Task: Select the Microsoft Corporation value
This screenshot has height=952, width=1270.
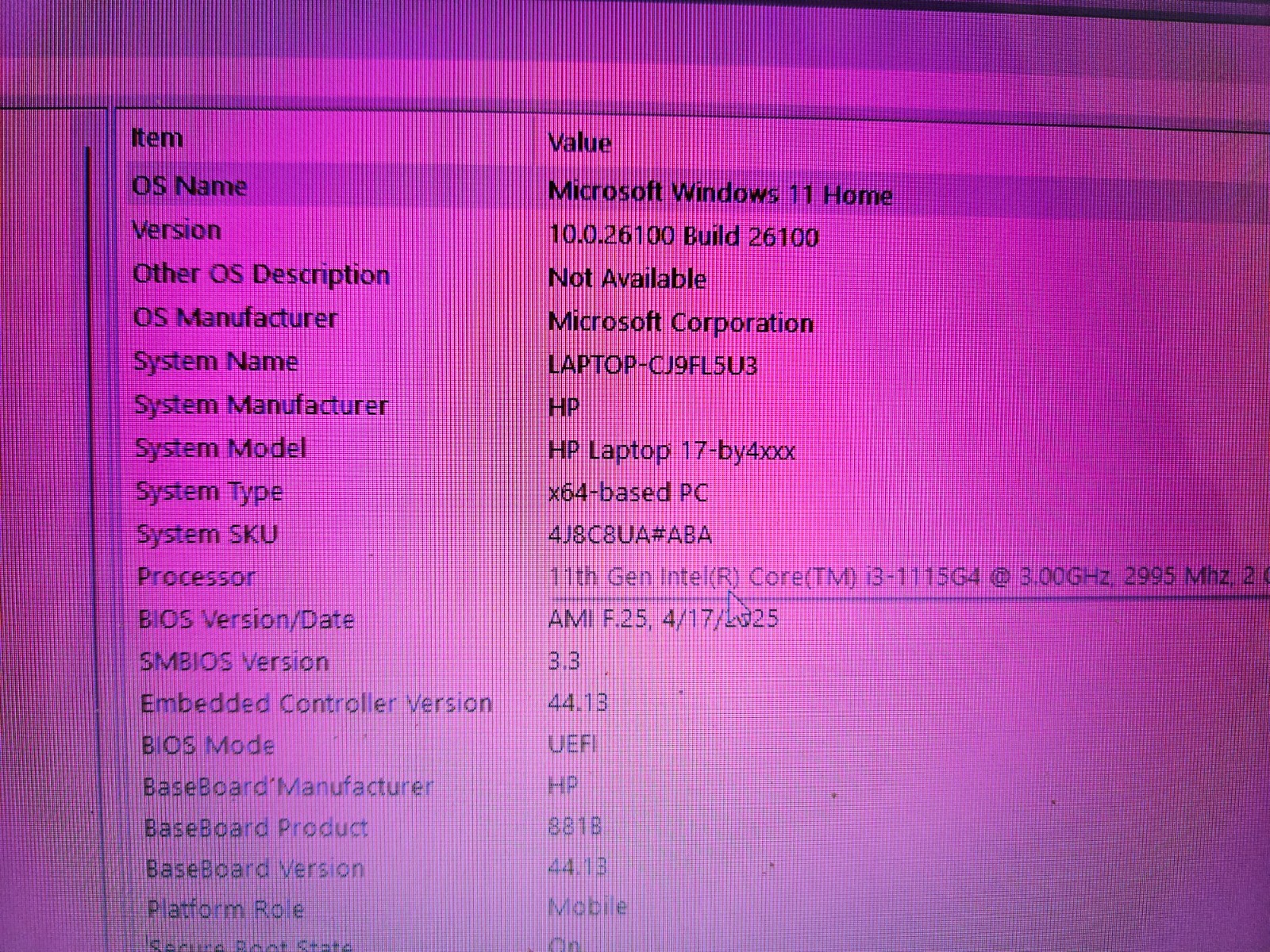Action: [681, 323]
